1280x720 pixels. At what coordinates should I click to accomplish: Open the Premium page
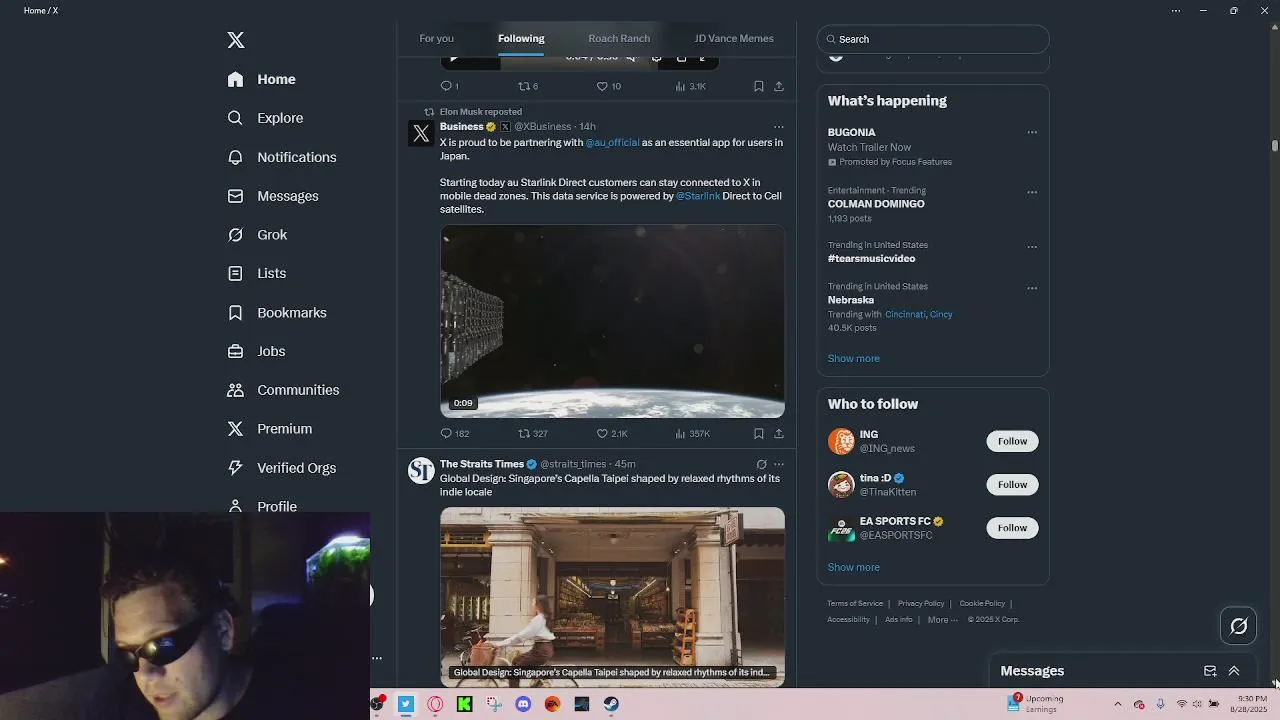269,429
